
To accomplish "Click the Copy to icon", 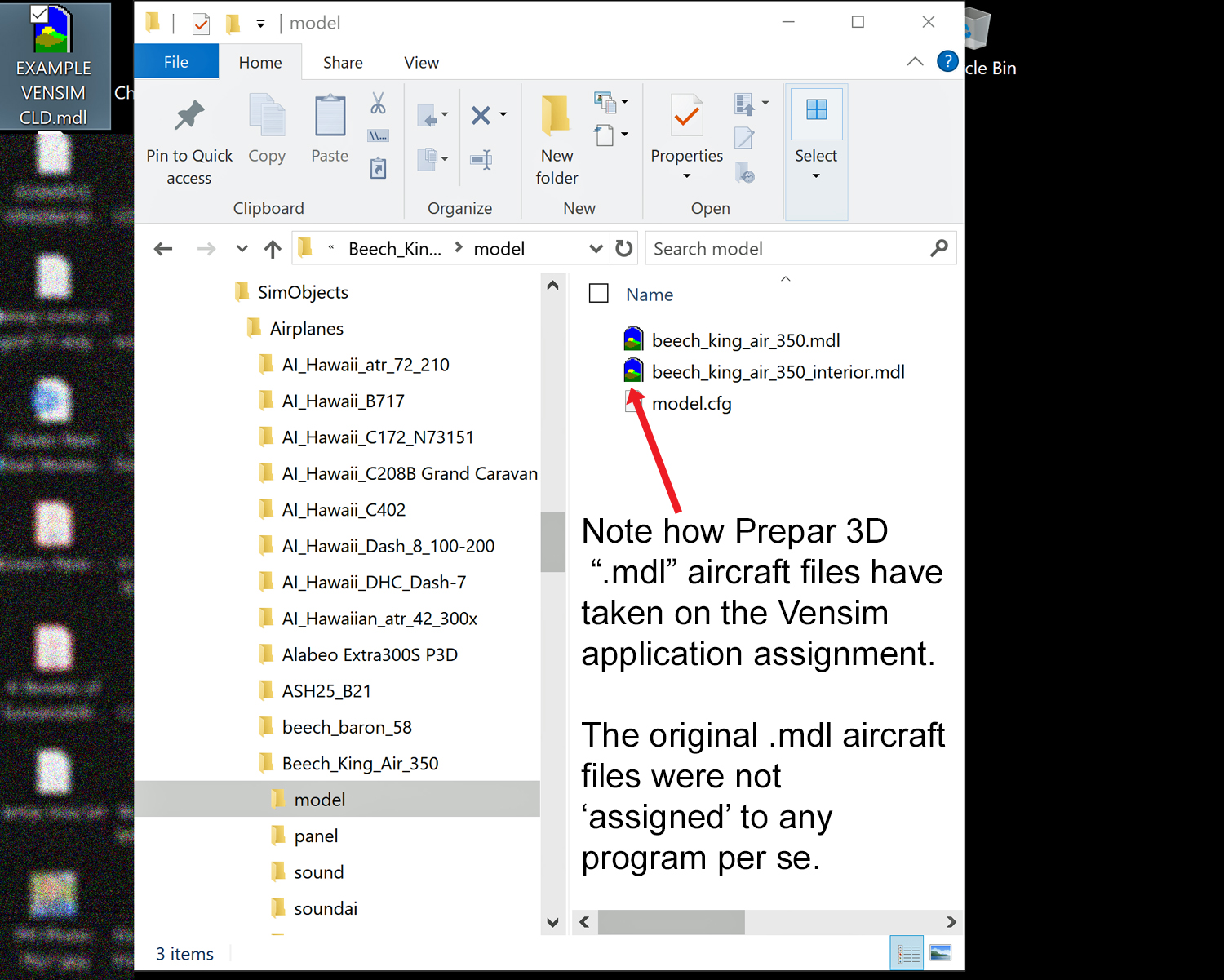I will 427,158.
